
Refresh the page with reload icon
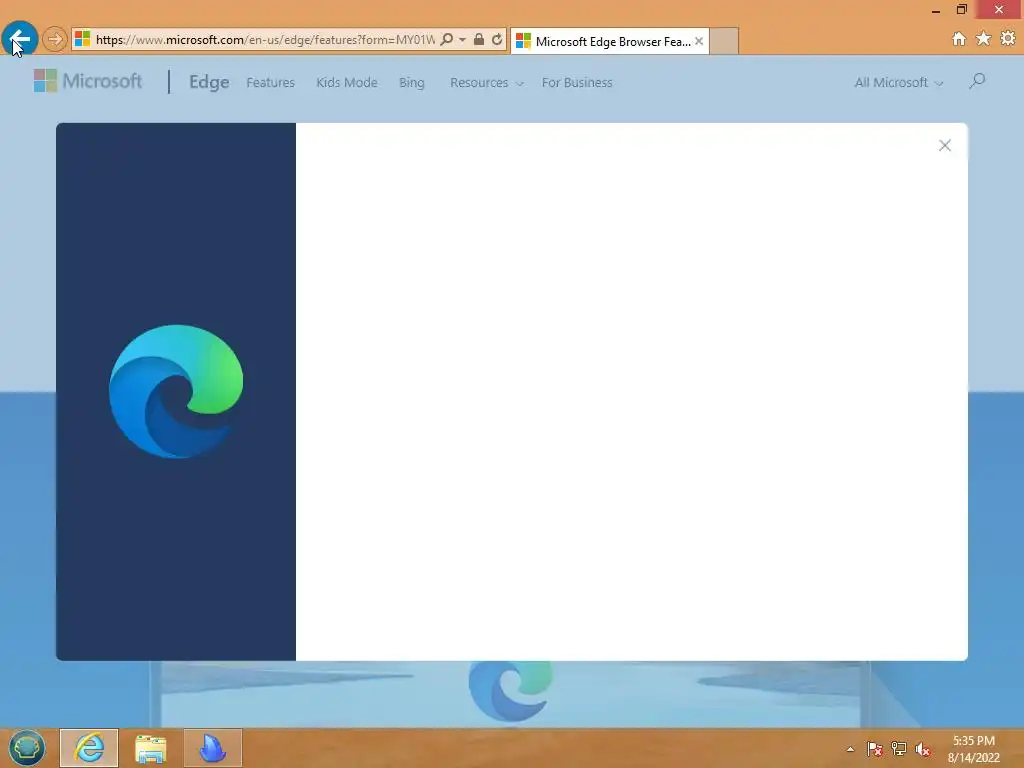(x=497, y=39)
